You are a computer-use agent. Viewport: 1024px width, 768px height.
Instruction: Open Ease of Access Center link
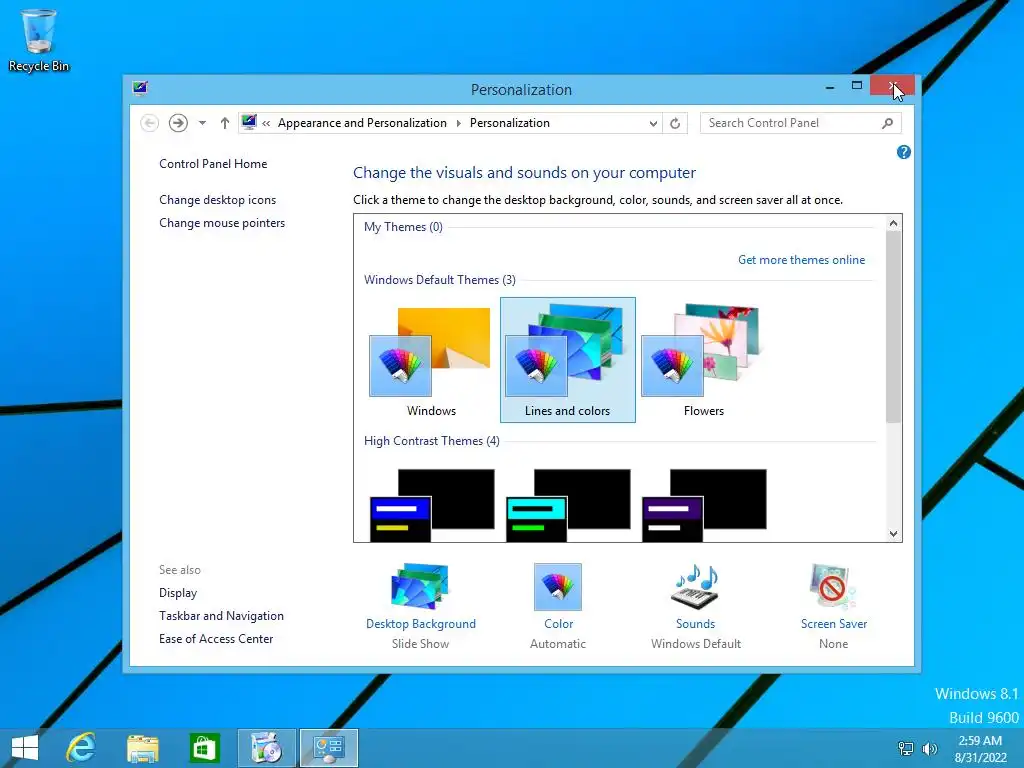[x=216, y=639]
